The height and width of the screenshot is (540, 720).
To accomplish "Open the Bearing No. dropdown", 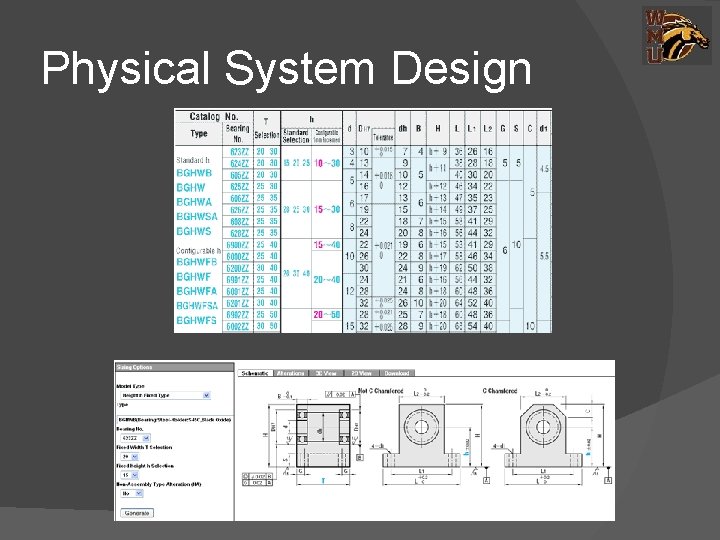I will coord(135,438).
